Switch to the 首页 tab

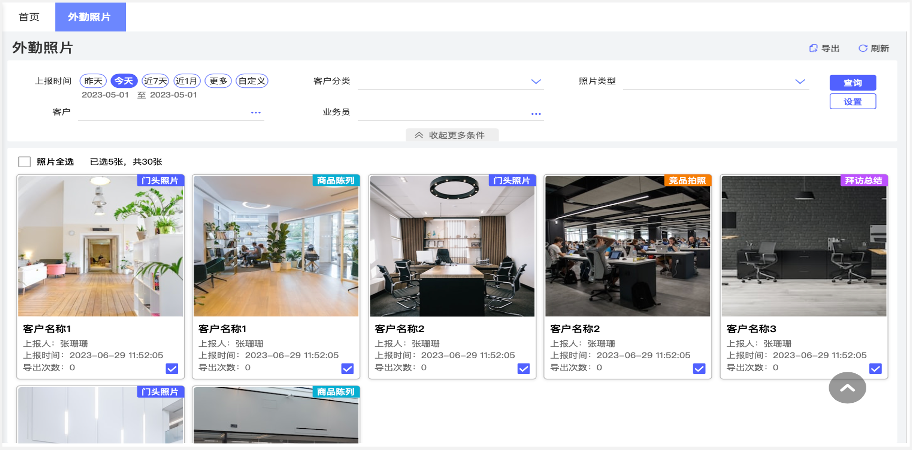(29, 17)
